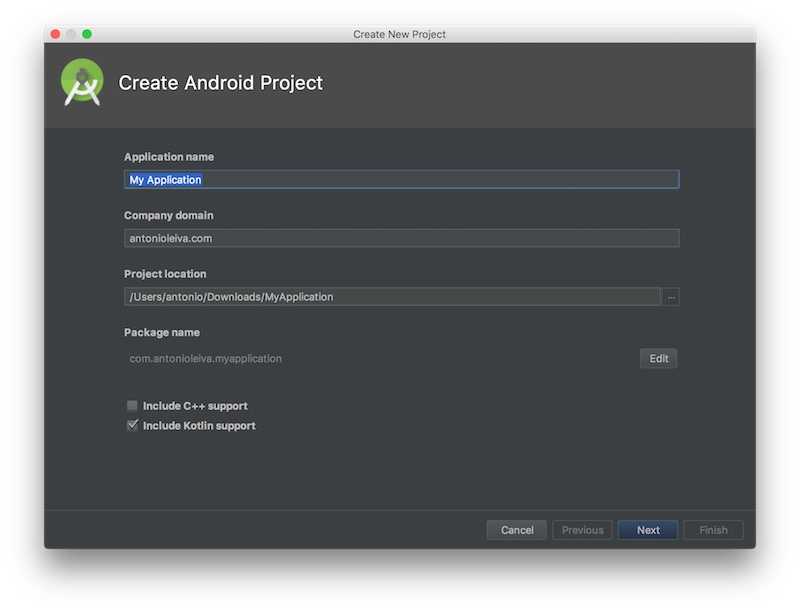Viewport: 800px width, 612px height.
Task: Click the Application name input field
Action: (x=402, y=180)
